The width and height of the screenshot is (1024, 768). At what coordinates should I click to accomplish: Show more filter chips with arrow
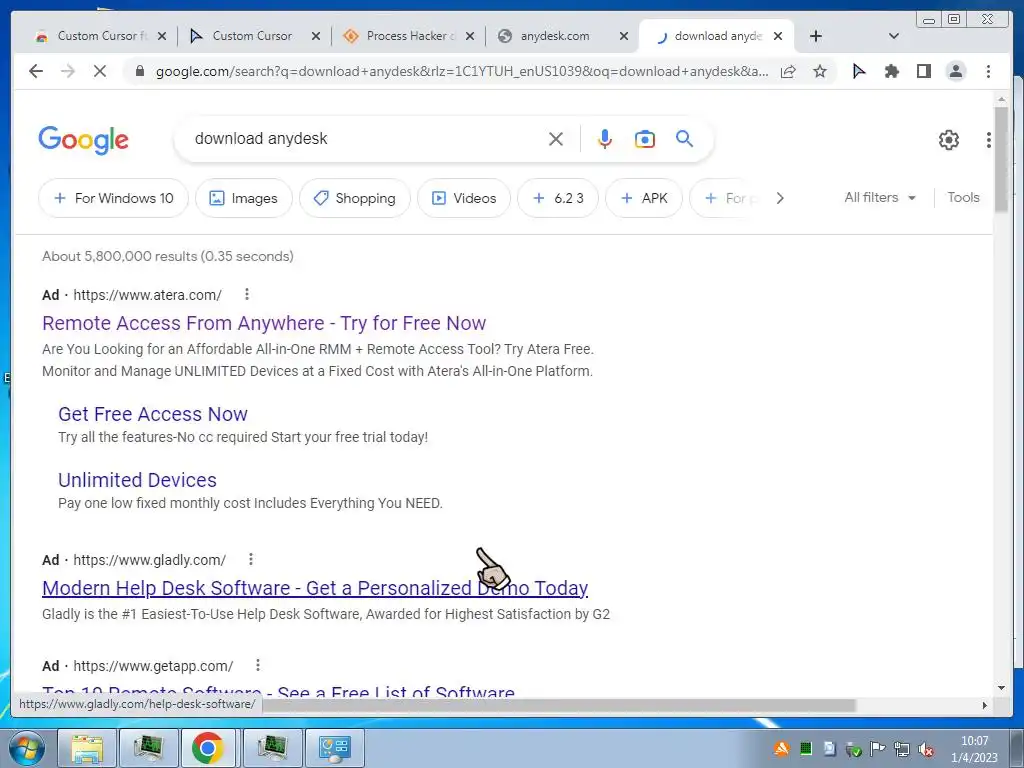click(780, 198)
